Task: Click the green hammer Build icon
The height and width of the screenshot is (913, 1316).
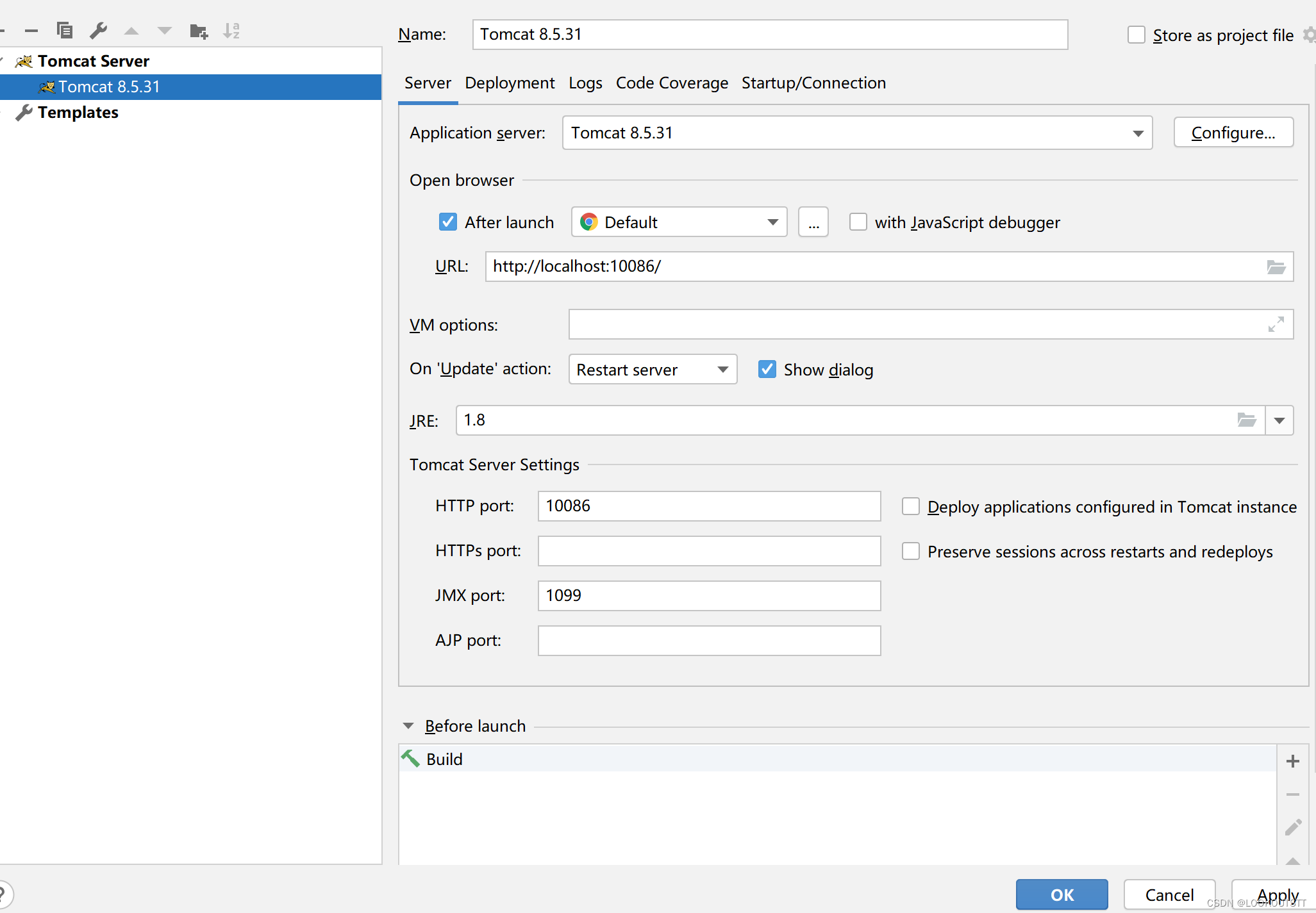Action: click(x=410, y=759)
